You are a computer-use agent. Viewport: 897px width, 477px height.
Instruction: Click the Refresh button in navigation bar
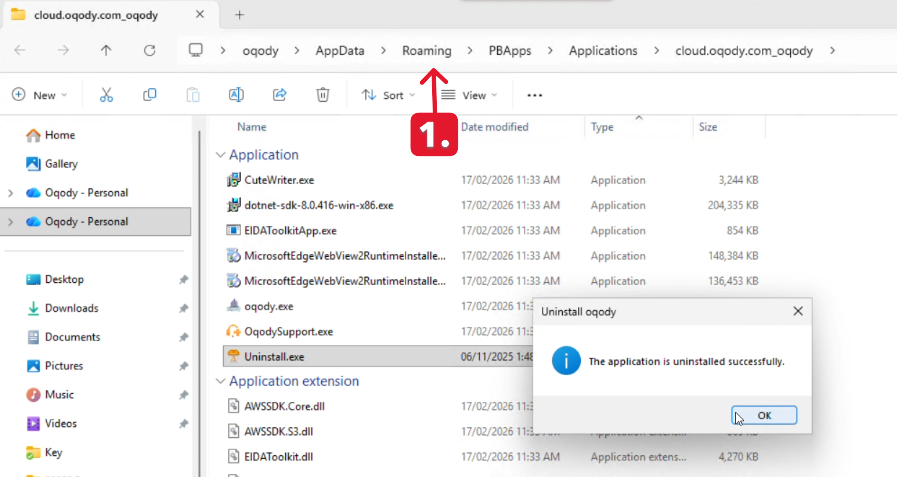[x=150, y=50]
